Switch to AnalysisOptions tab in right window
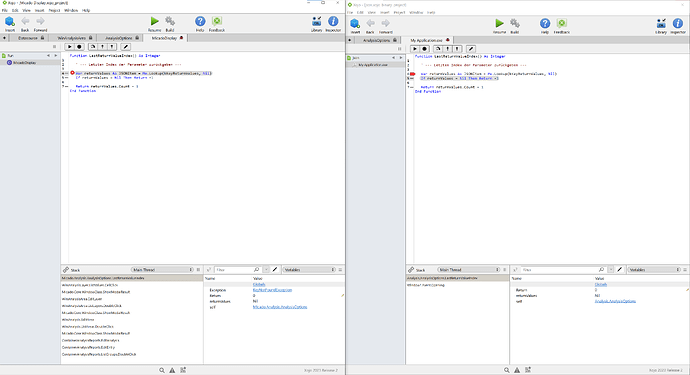 pos(377,40)
